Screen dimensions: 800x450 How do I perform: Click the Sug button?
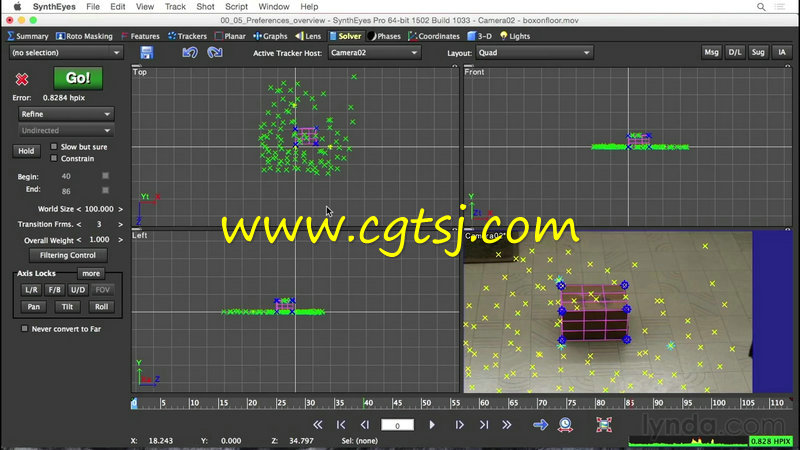click(758, 52)
